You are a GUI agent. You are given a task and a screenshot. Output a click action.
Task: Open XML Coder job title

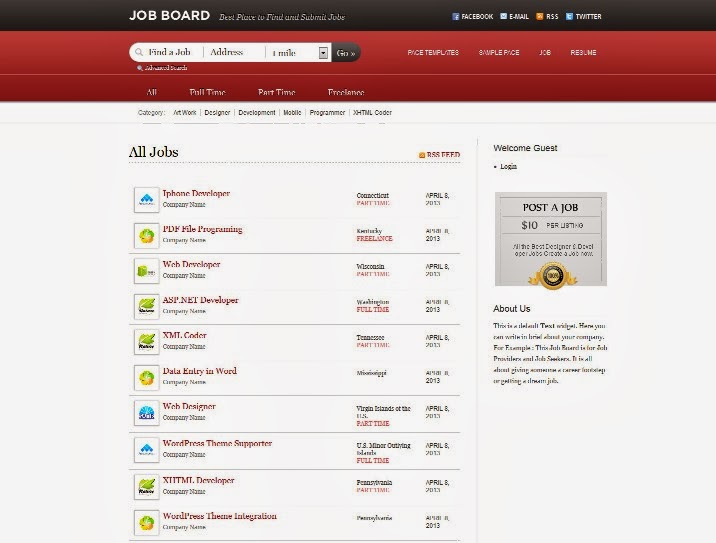click(x=184, y=335)
